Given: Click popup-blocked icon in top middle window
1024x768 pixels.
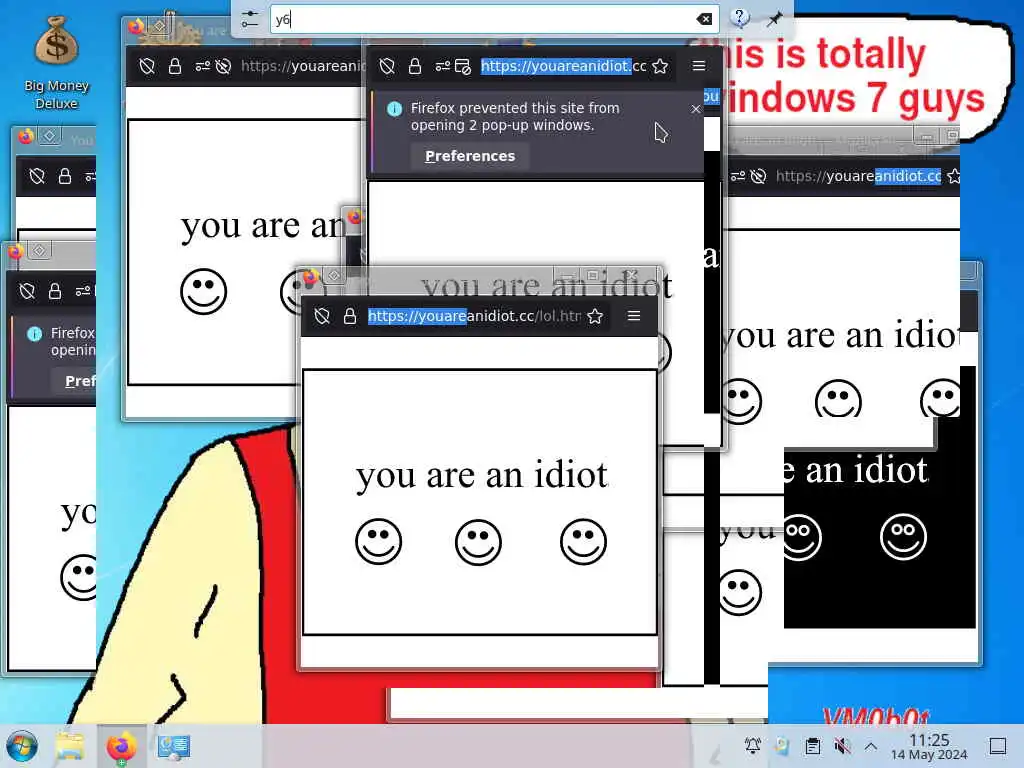Looking at the screenshot, I should [462, 66].
